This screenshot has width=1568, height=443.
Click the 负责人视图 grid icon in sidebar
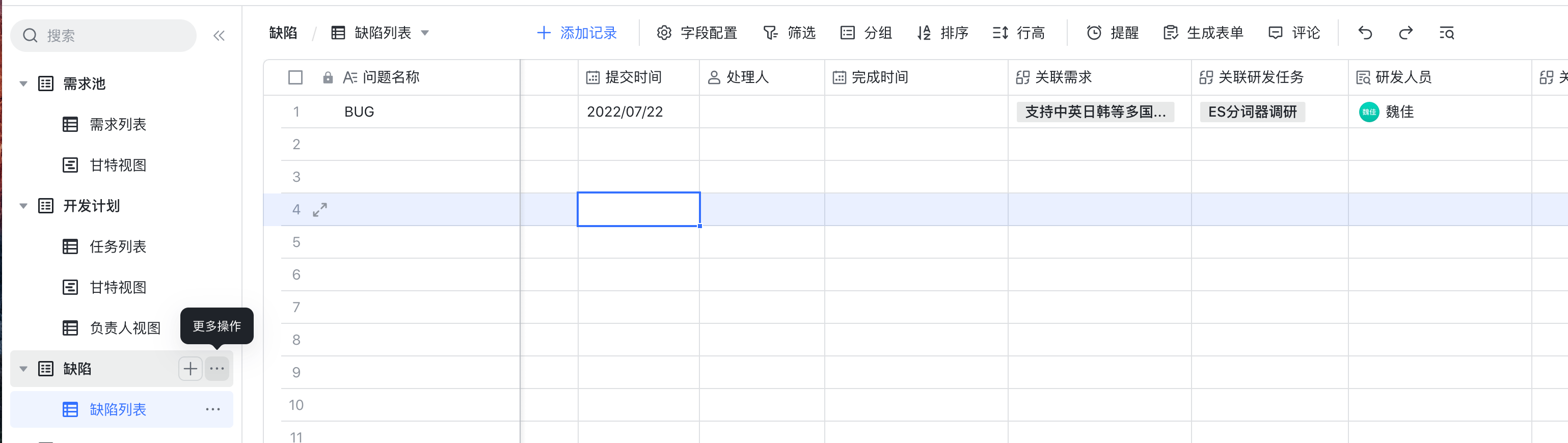pyautogui.click(x=71, y=328)
